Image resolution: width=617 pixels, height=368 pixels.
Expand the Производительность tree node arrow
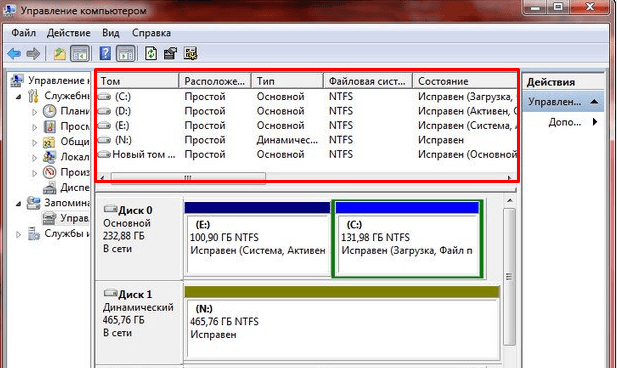(35, 173)
